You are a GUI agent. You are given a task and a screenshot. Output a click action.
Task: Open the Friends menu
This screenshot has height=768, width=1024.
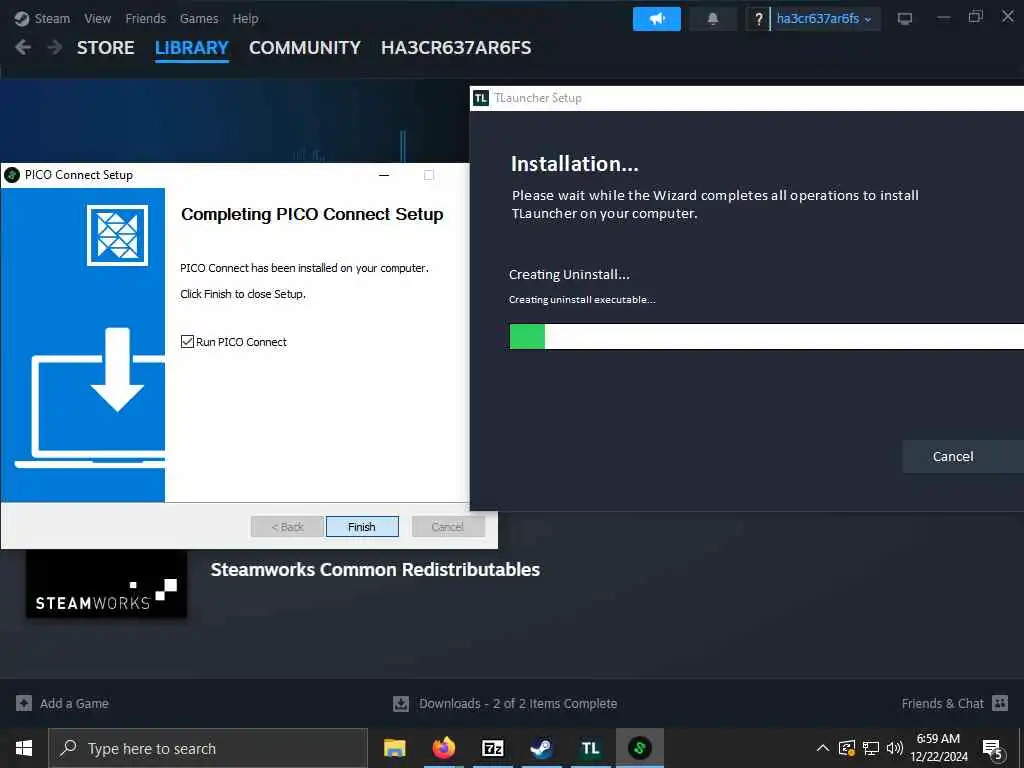(x=146, y=18)
